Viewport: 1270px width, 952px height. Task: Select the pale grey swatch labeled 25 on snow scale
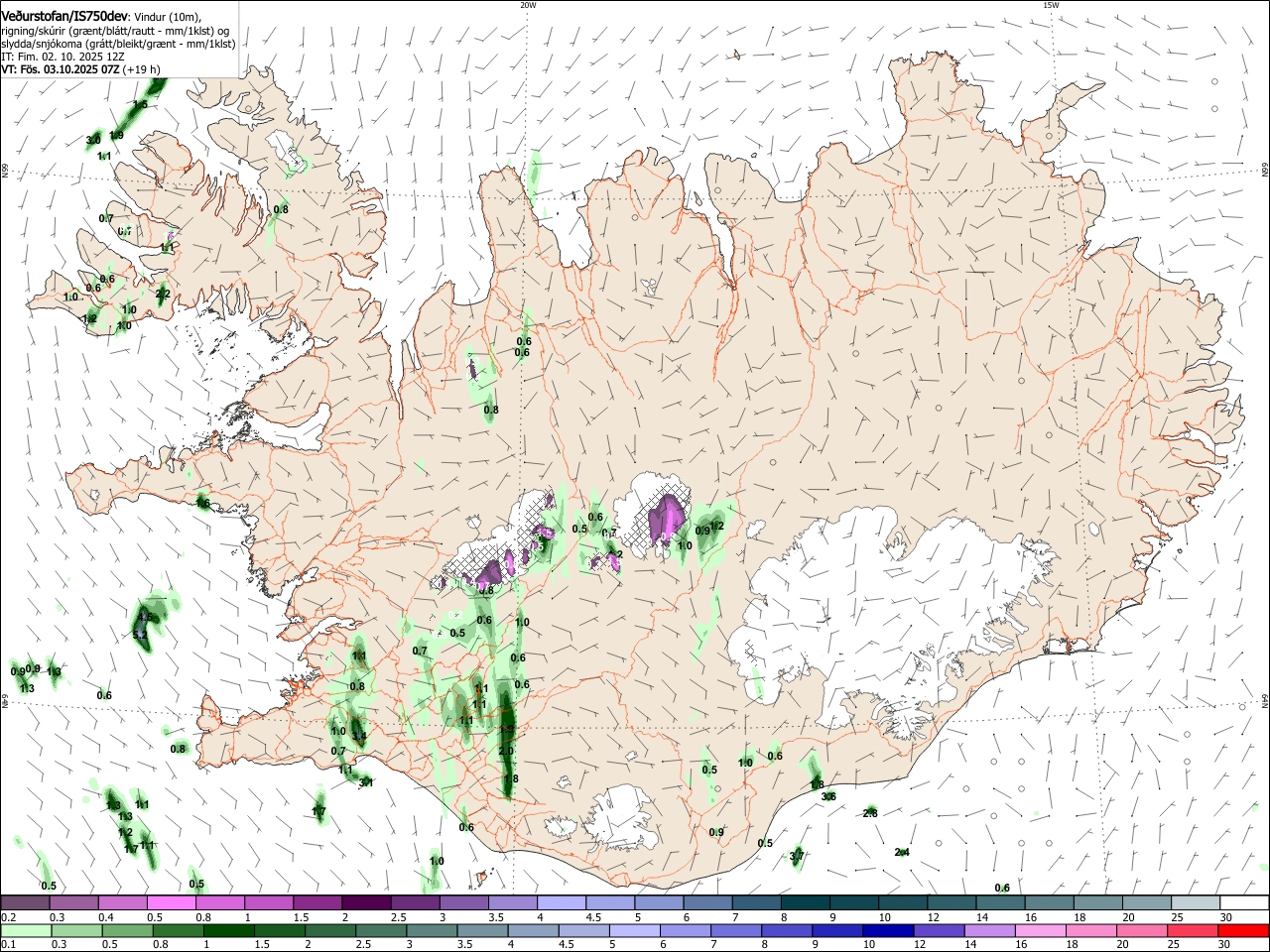pos(1197,903)
